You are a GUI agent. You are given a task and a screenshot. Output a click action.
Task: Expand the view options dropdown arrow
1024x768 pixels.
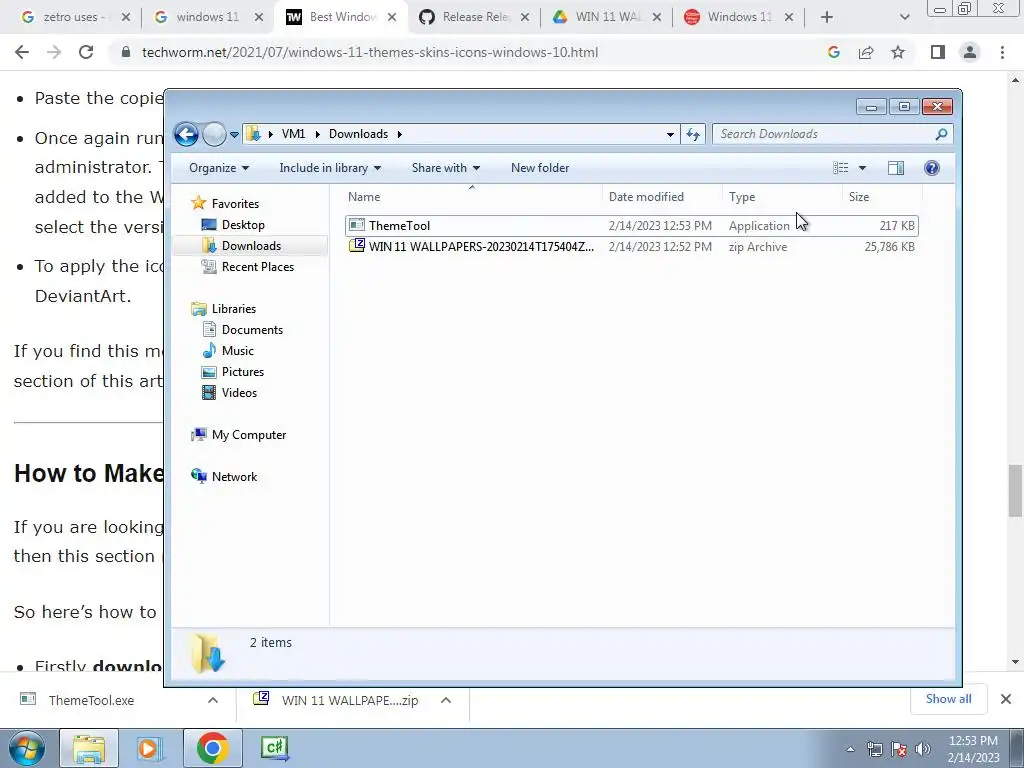(862, 168)
